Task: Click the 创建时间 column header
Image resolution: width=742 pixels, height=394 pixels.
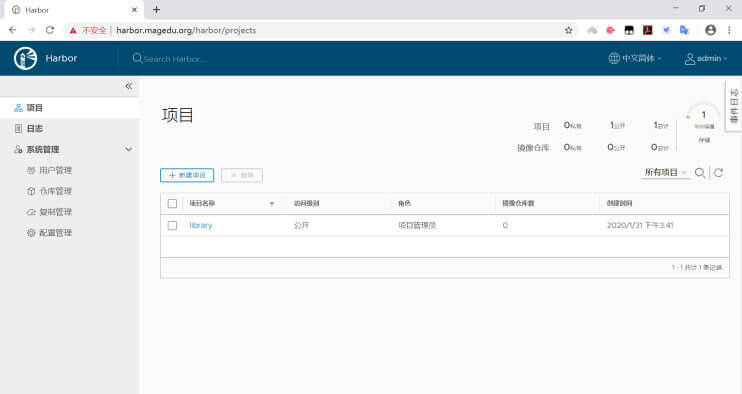Action: coord(619,203)
